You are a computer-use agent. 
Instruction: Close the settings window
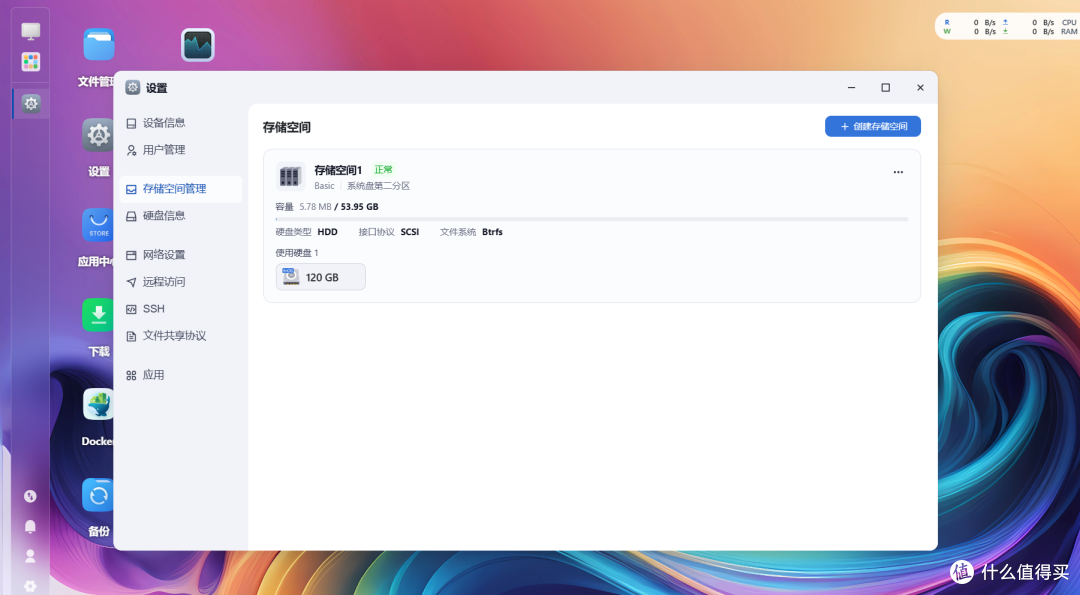pyautogui.click(x=920, y=87)
